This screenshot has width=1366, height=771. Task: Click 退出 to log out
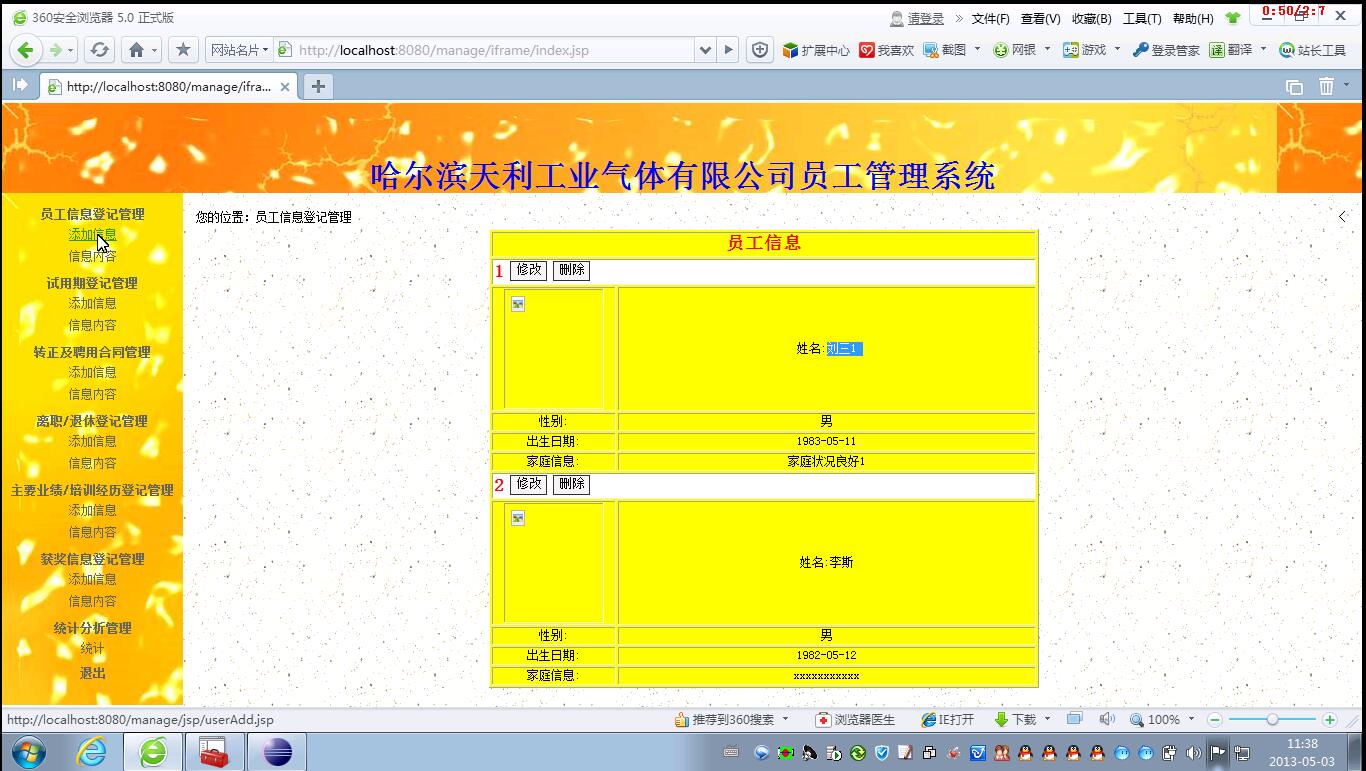point(92,673)
